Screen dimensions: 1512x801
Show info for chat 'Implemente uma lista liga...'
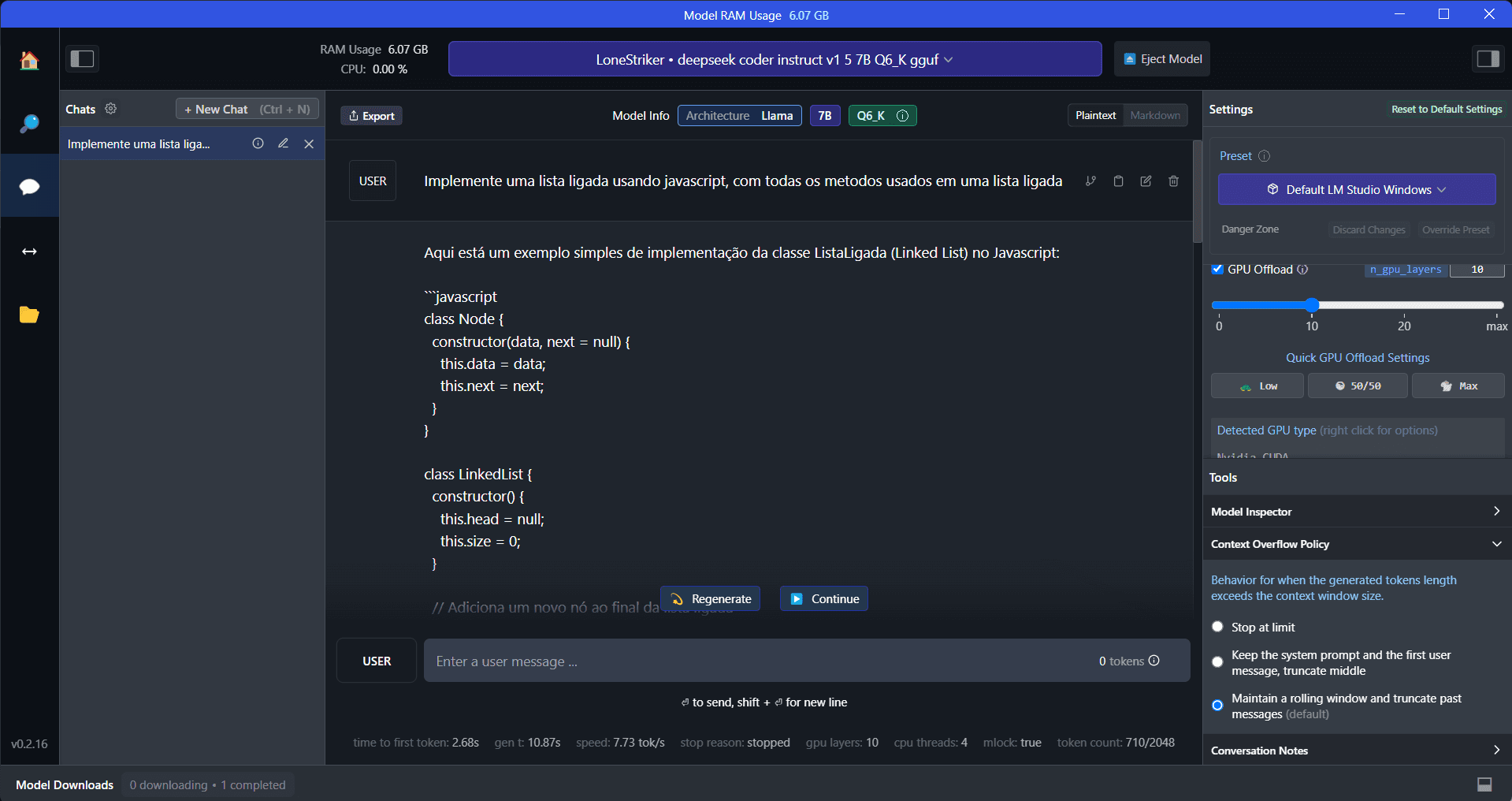coord(258,143)
